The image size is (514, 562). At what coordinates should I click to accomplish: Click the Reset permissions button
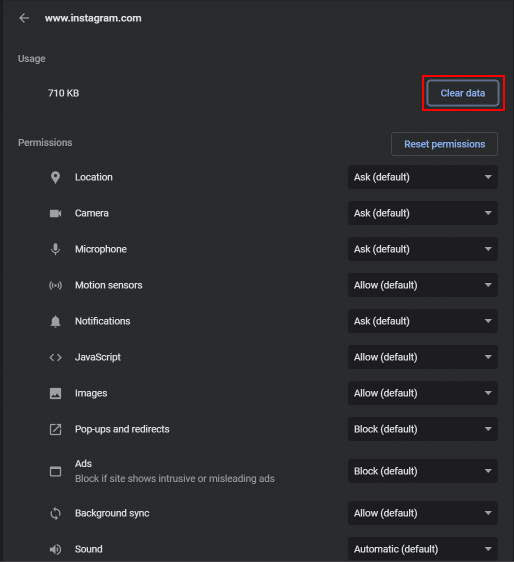click(x=444, y=144)
